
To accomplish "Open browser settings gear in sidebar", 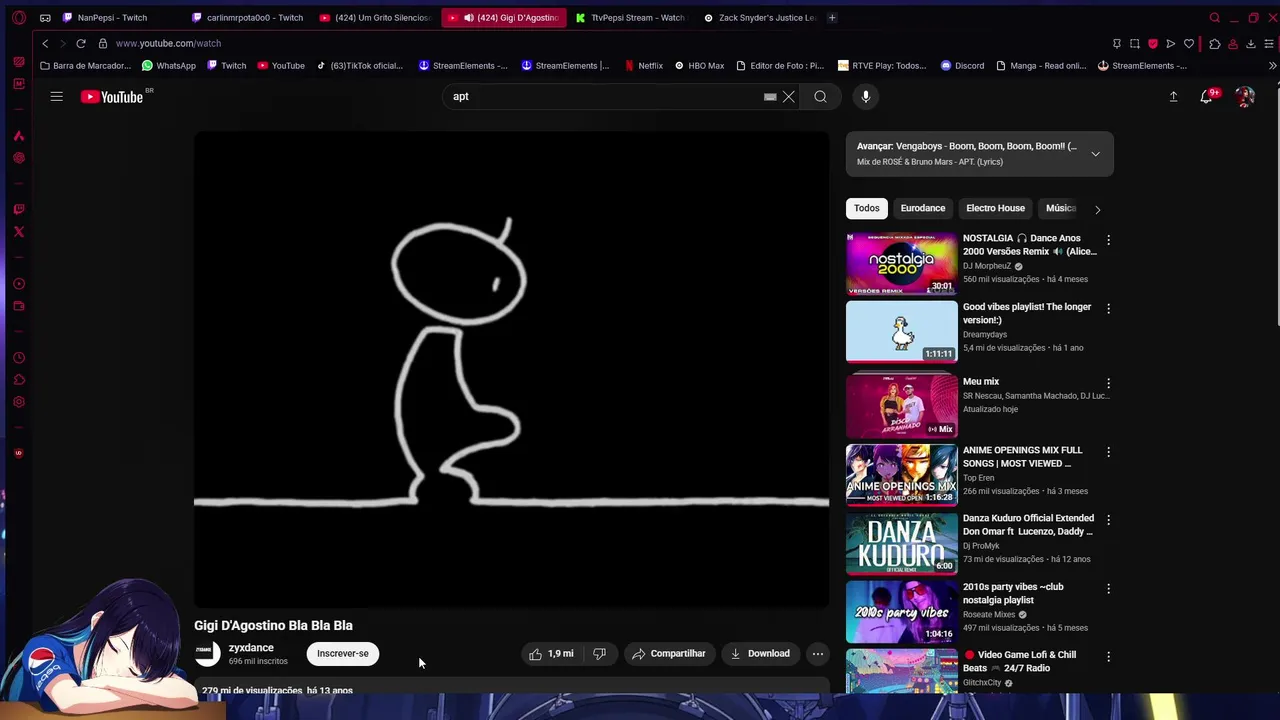I will click(x=19, y=402).
